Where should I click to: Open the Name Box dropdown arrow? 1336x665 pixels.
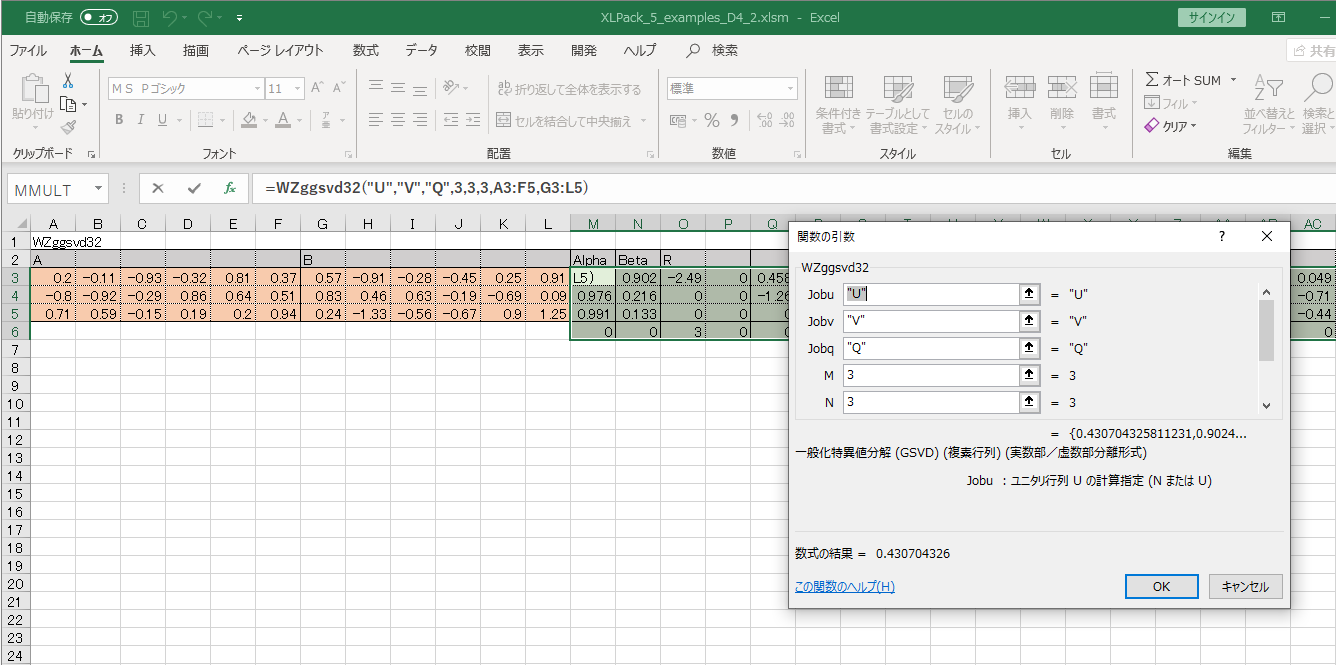pos(98,189)
